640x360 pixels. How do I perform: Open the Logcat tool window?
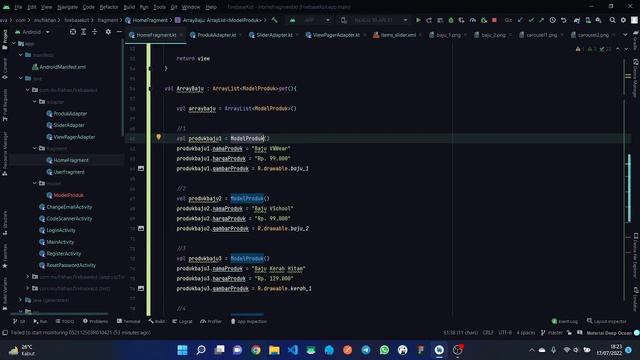tap(182, 322)
